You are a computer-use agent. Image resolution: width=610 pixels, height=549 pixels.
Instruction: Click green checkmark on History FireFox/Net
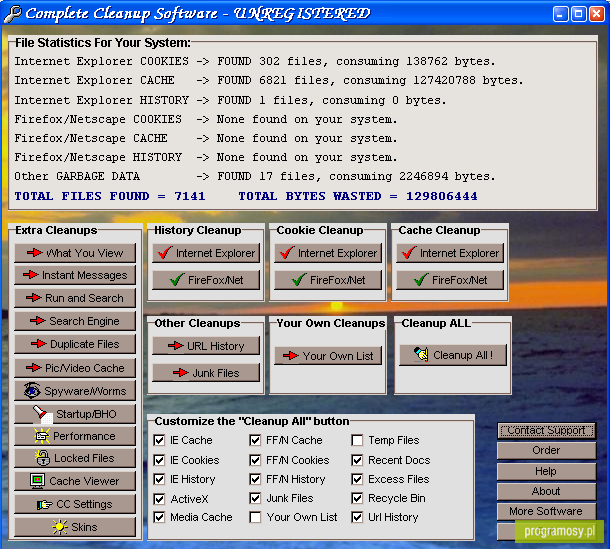(177, 279)
